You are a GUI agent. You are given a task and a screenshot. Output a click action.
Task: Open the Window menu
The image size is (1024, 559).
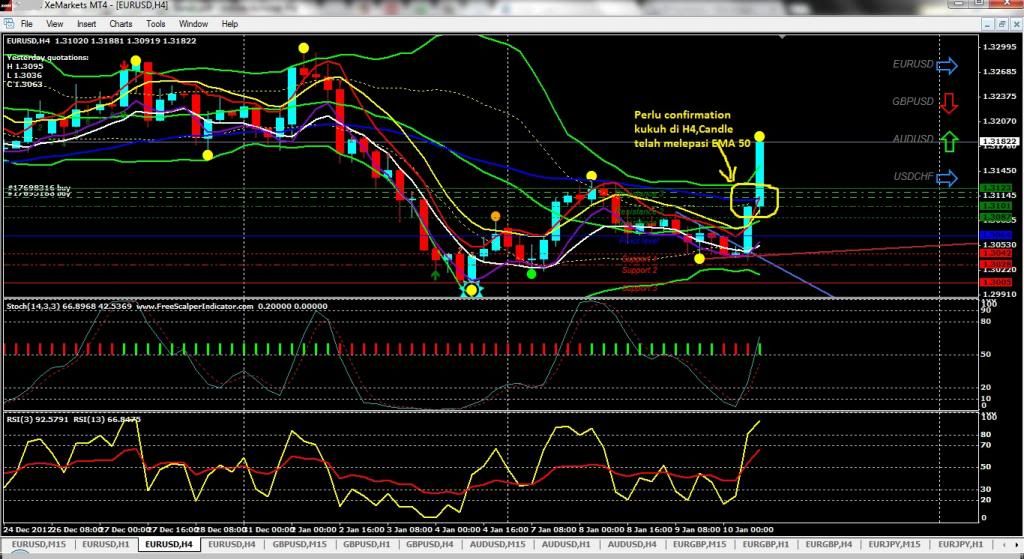click(193, 23)
